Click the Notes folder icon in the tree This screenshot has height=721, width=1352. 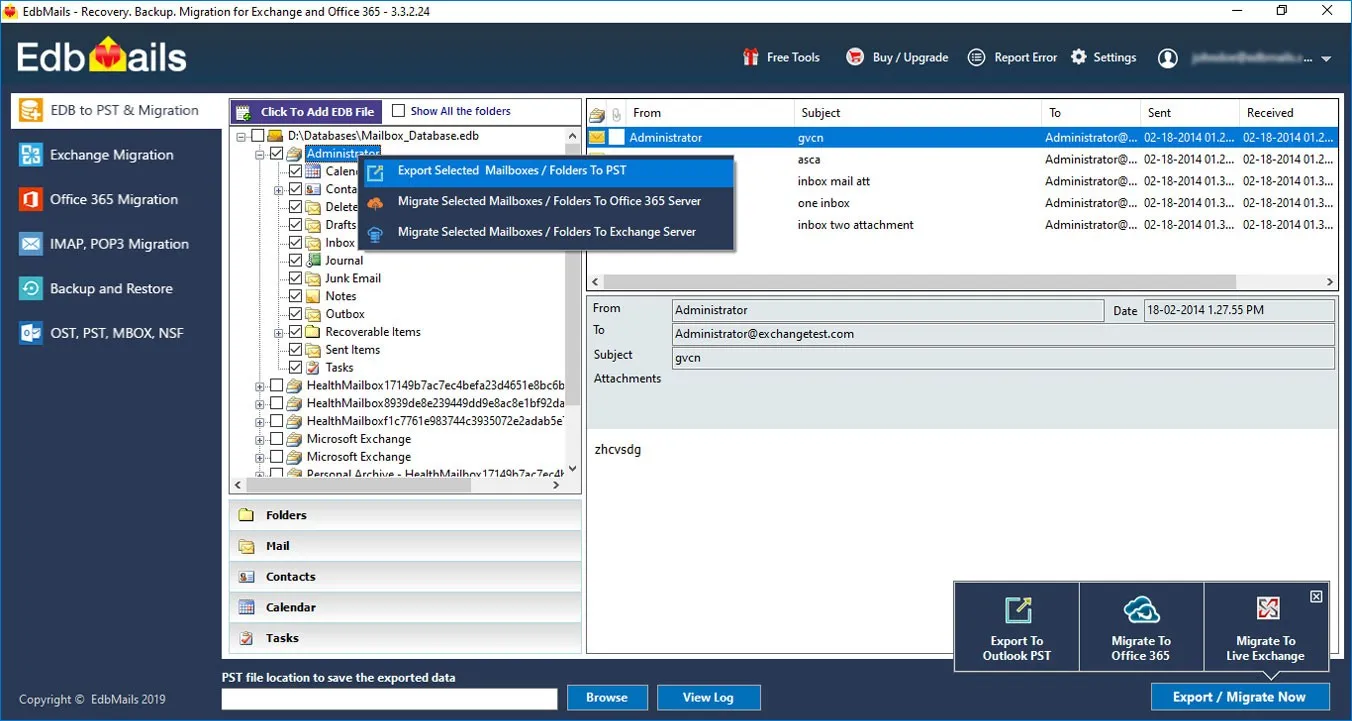(x=314, y=296)
